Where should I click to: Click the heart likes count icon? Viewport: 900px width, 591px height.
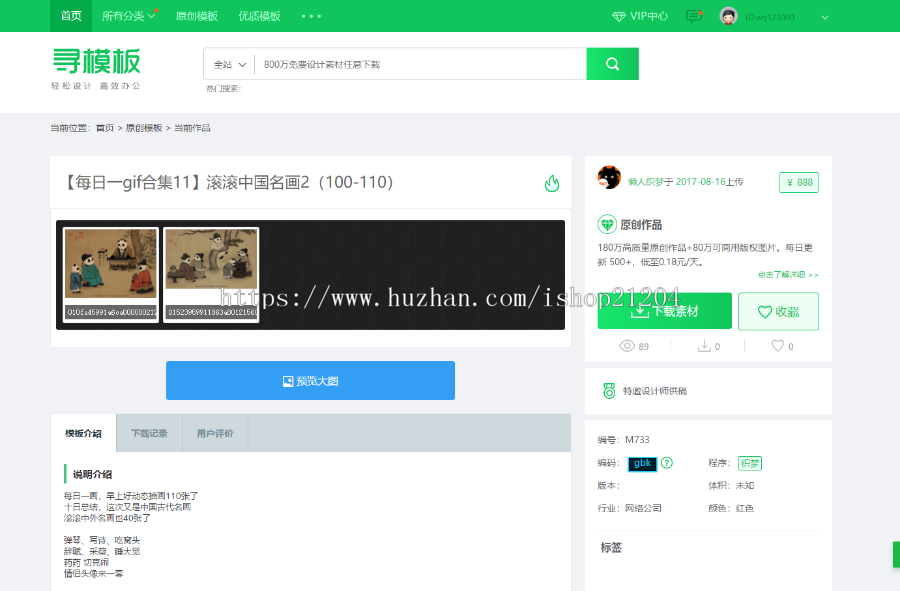click(777, 345)
